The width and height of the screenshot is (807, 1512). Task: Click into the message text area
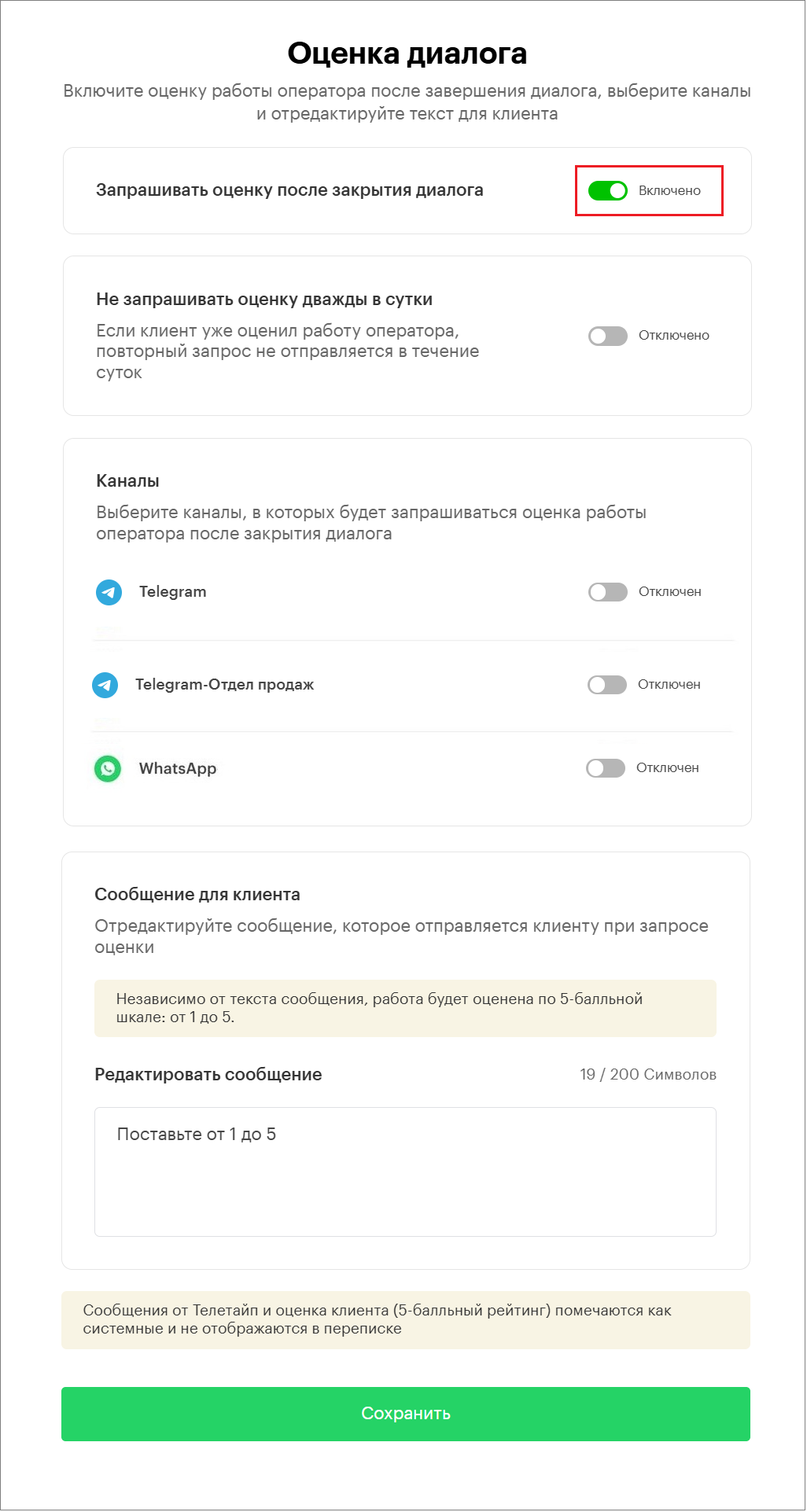point(405,1172)
